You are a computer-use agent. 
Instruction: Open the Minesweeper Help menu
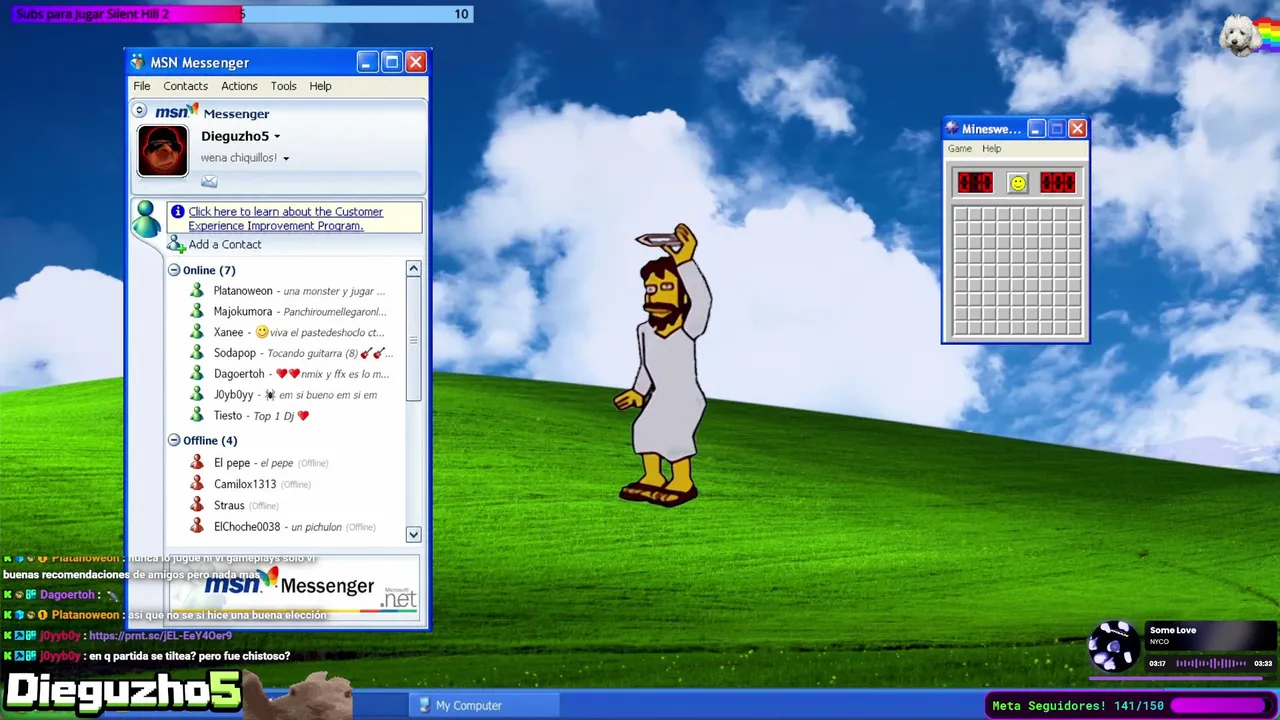(991, 148)
